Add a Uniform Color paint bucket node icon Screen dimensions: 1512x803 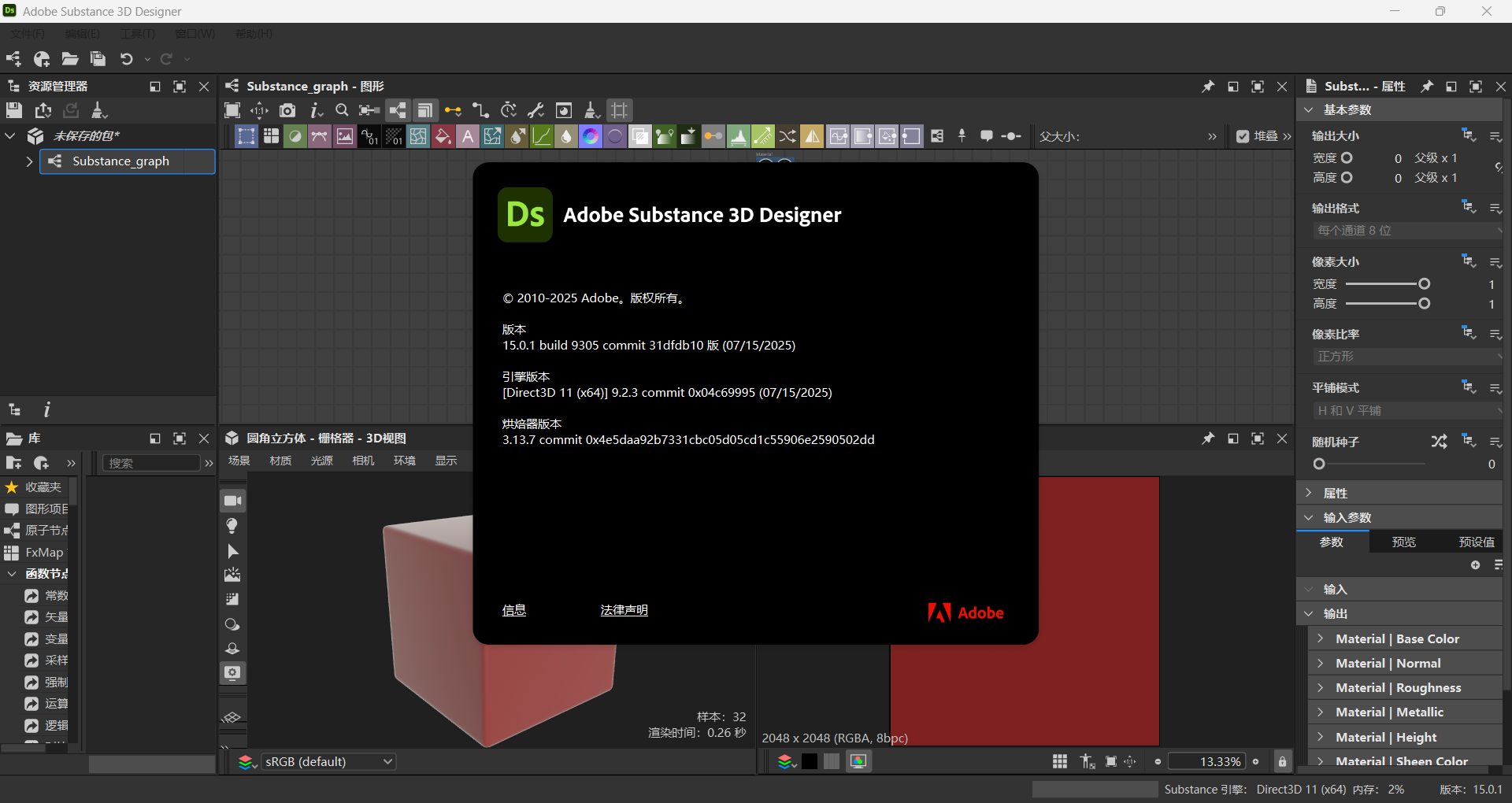(443, 137)
